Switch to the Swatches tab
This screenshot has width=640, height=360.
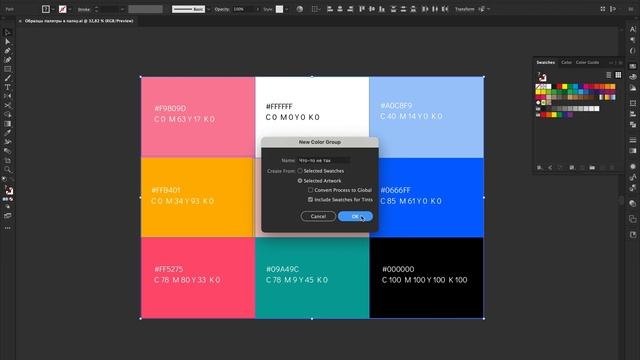point(546,62)
